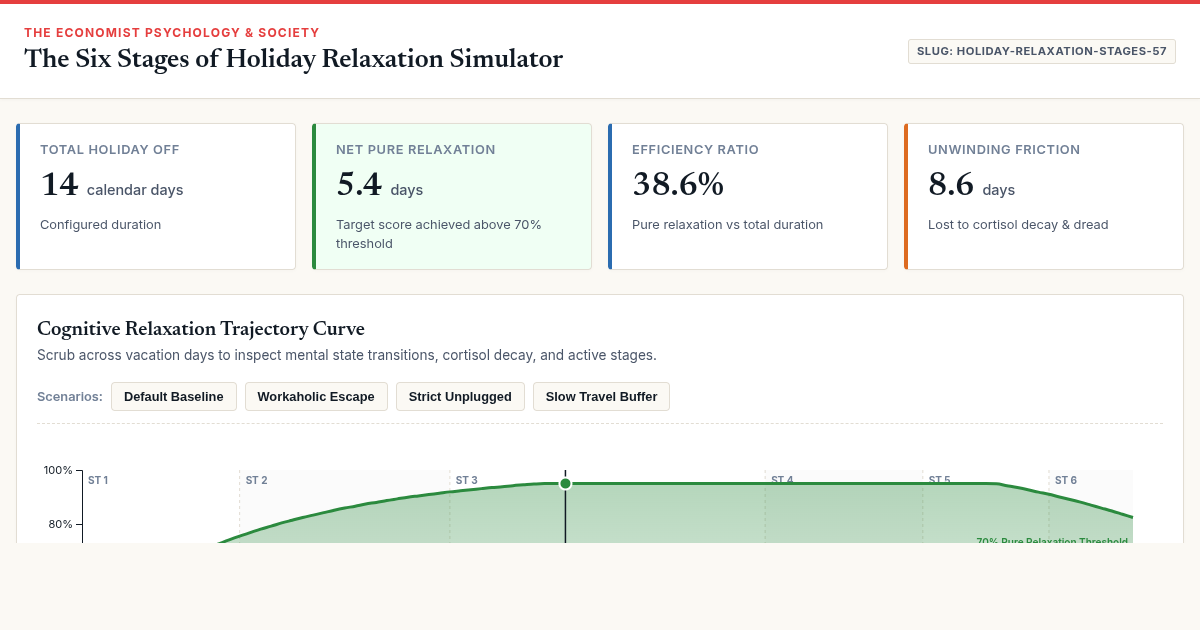Viewport: 1200px width, 630px height.
Task: Click the 8.6 days friction value
Action: pyautogui.click(x=971, y=185)
